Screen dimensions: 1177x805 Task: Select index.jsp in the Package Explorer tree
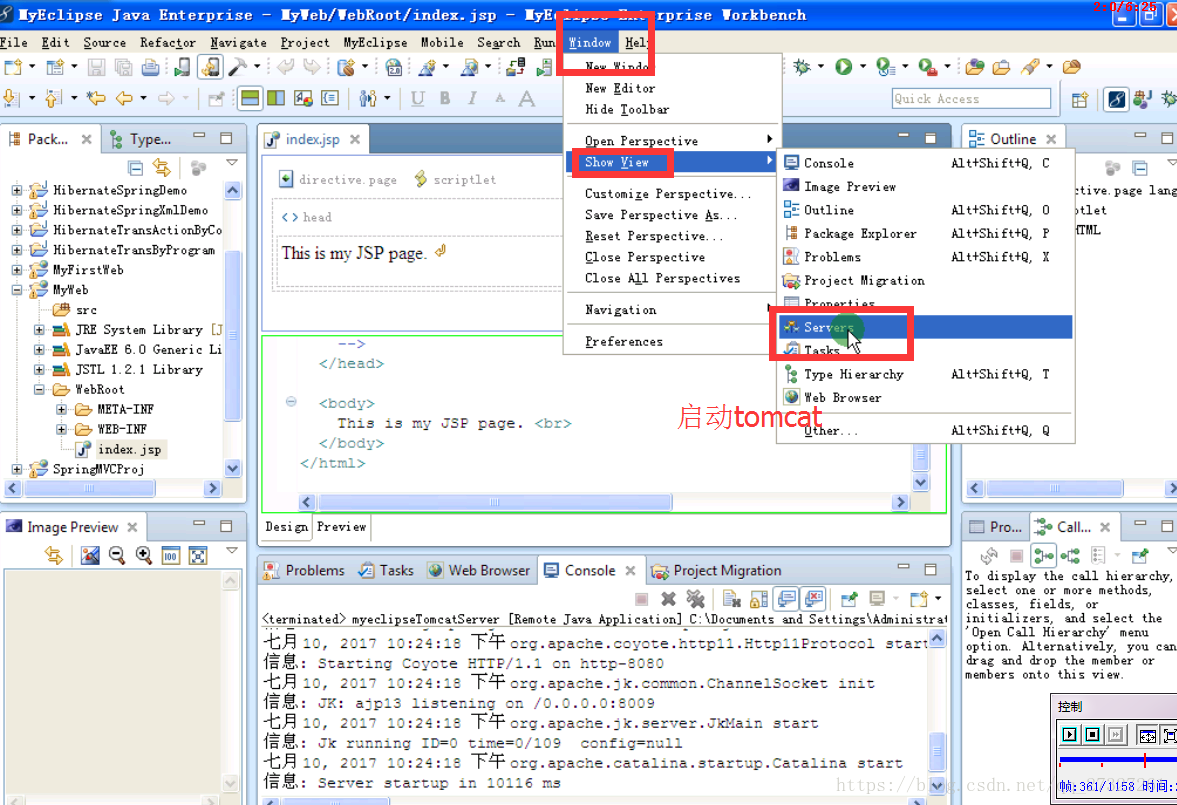129,450
